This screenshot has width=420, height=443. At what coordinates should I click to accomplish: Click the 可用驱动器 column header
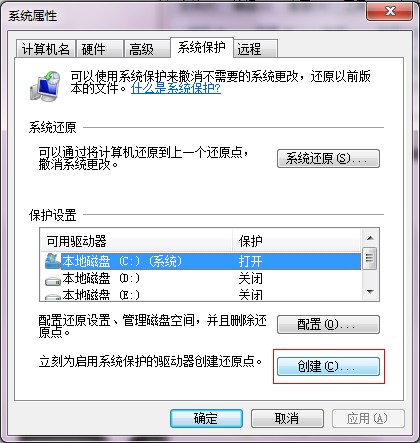pyautogui.click(x=136, y=241)
